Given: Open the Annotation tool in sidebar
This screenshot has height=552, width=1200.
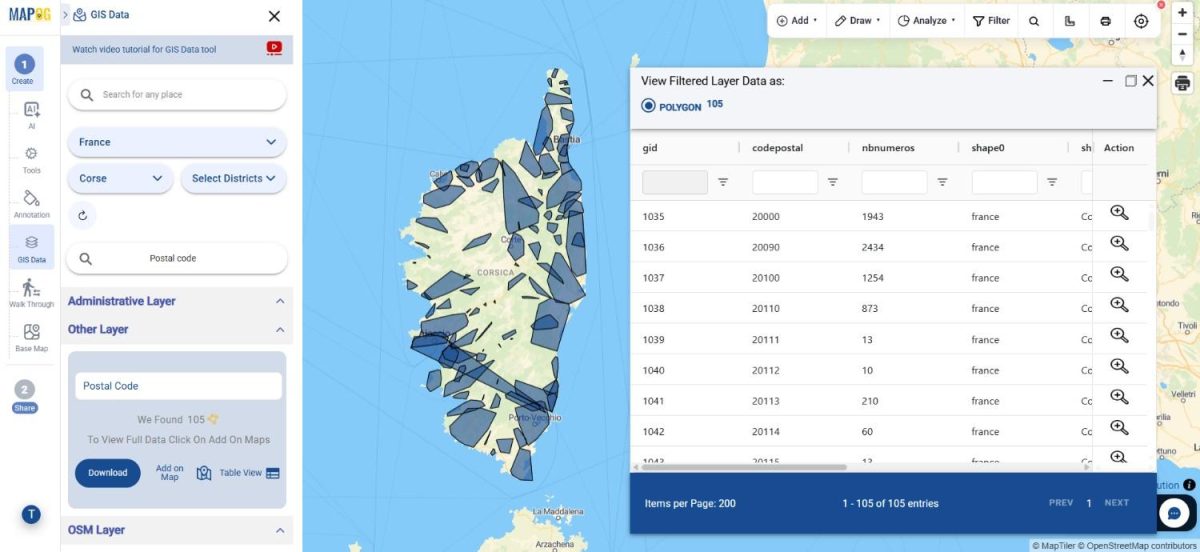Looking at the screenshot, I should click(31, 204).
